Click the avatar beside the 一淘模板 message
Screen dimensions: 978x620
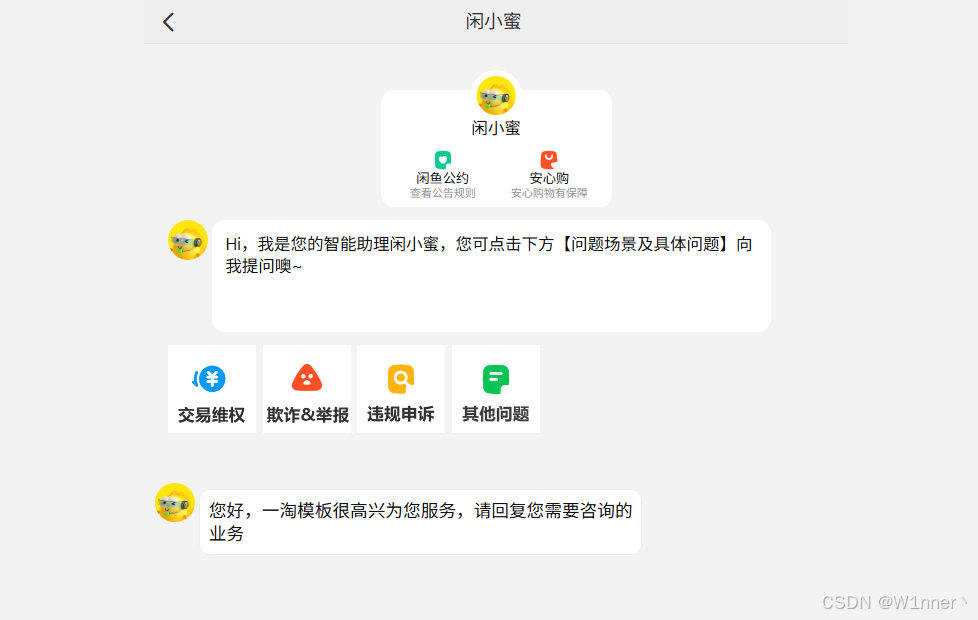click(175, 502)
